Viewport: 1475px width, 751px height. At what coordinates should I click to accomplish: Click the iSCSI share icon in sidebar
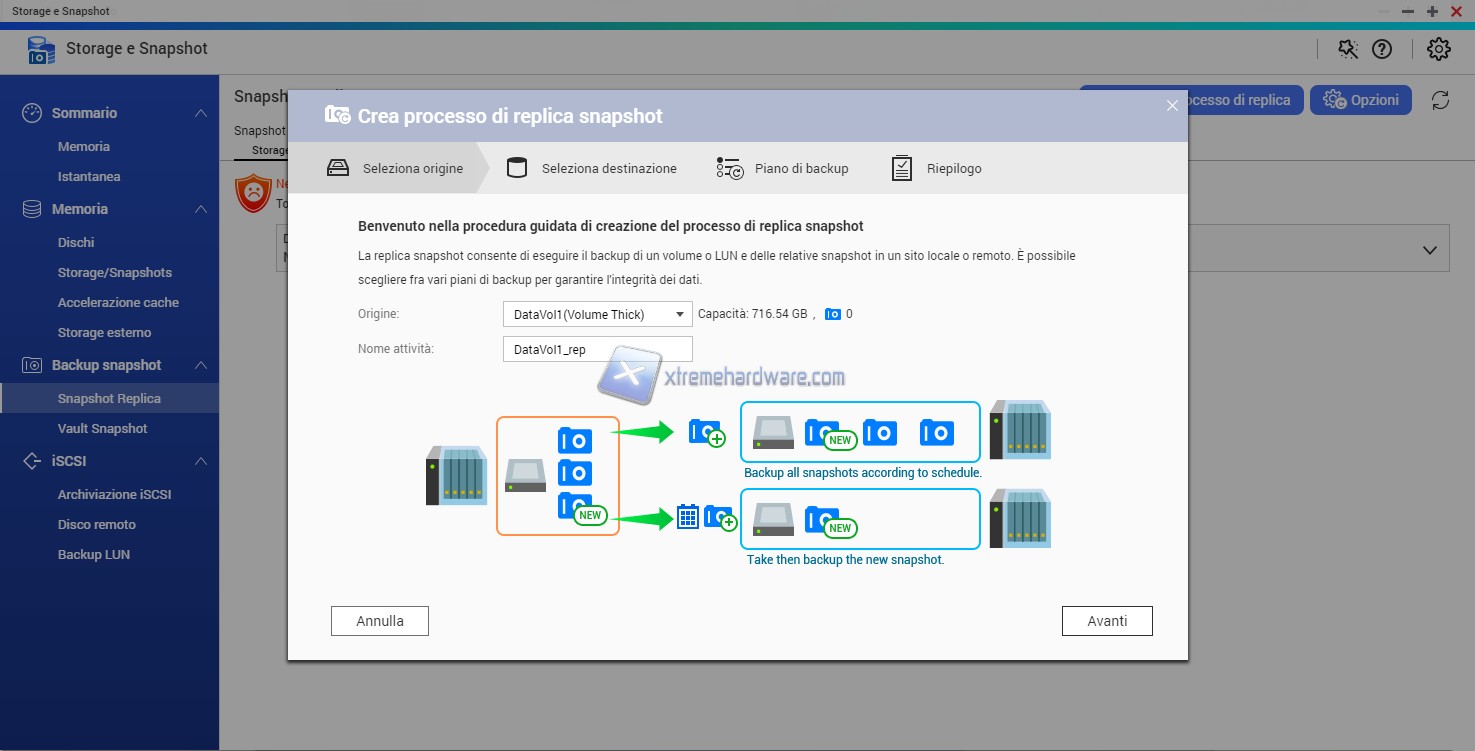click(x=32, y=461)
